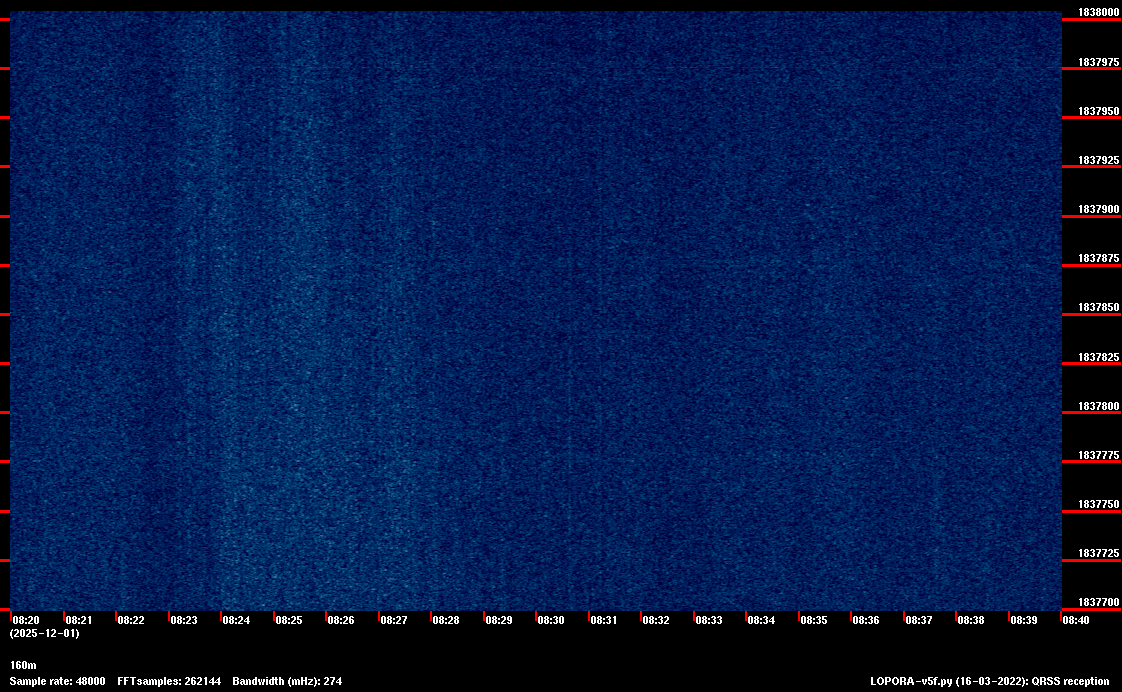Click the LOPORA-v5f.py QRSS reception text

pos(990,681)
